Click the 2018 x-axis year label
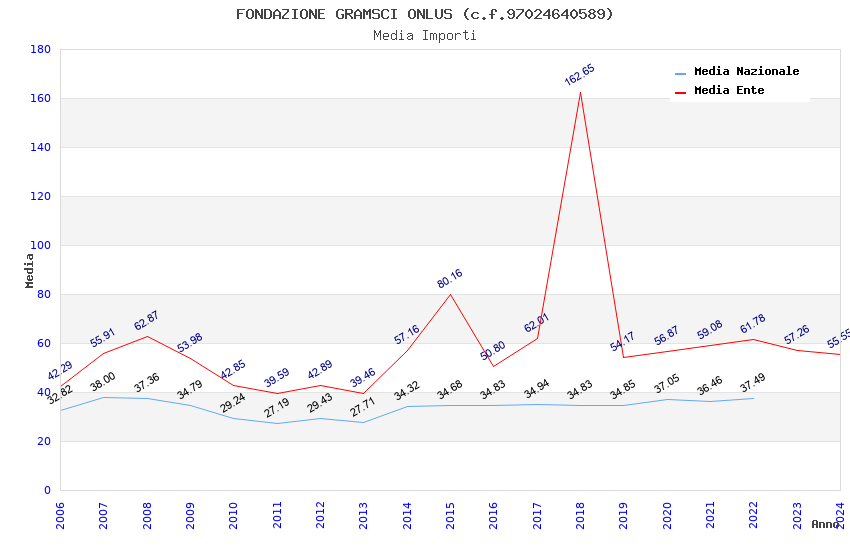The image size is (850, 550). 580,515
